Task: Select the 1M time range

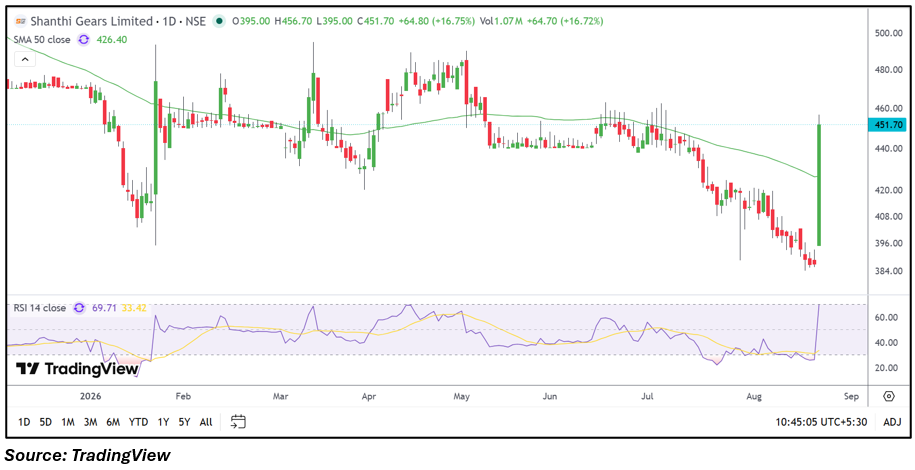Action: click(x=68, y=422)
